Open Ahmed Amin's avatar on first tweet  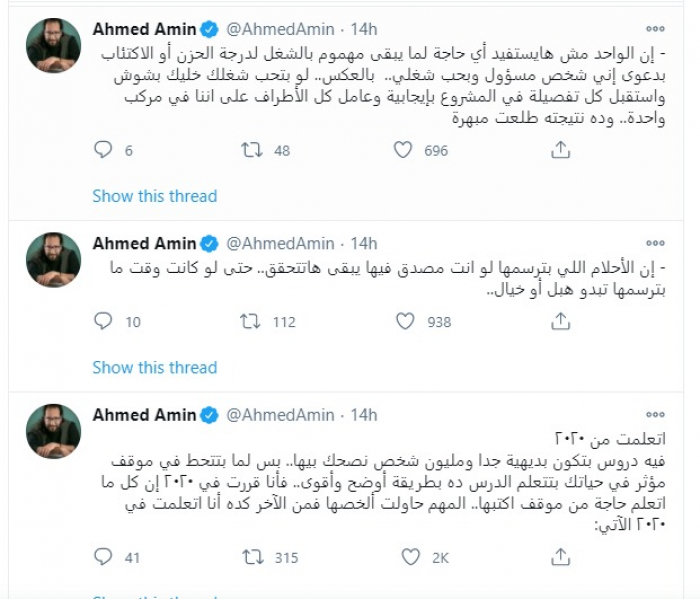[53, 45]
